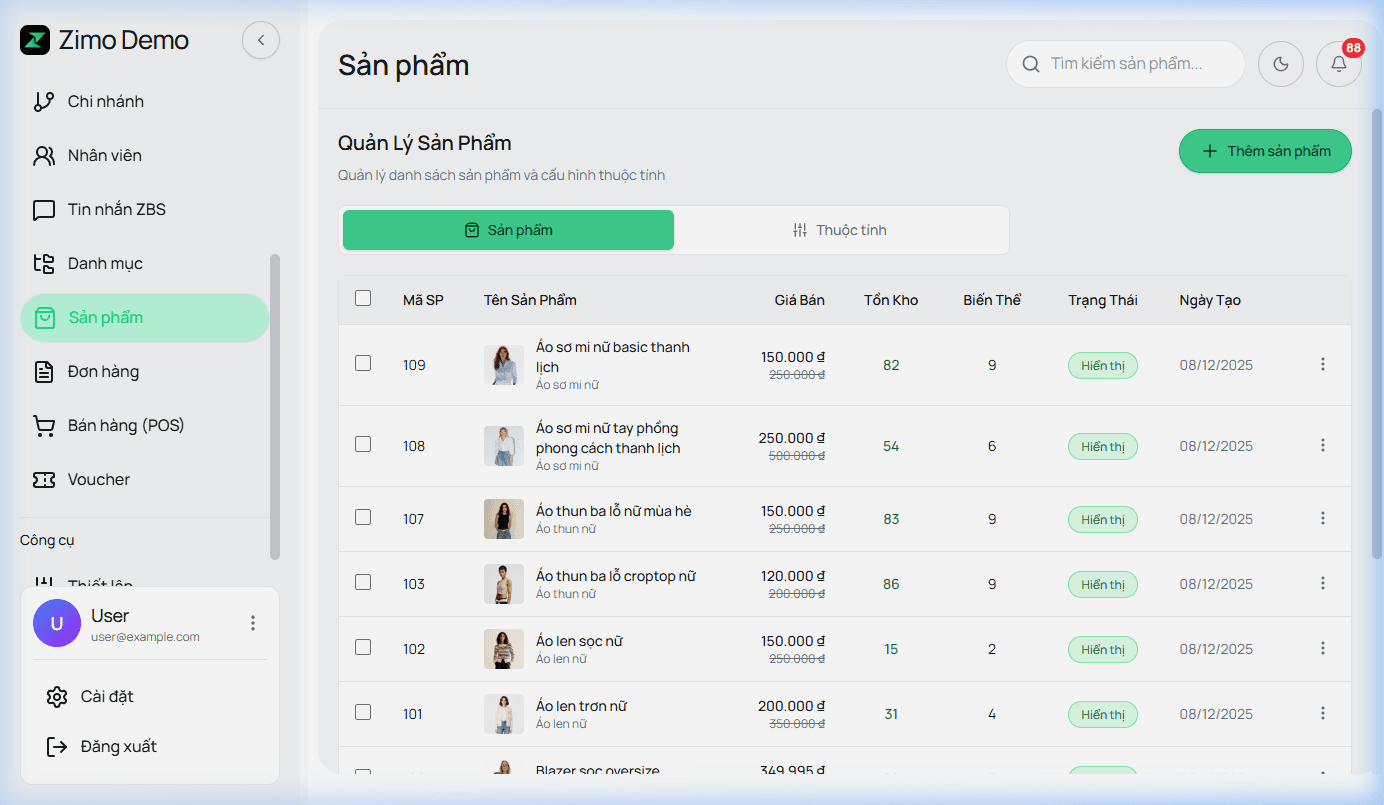1384x805 pixels.
Task: Click the Zimo Demo logo icon
Action: tap(35, 41)
